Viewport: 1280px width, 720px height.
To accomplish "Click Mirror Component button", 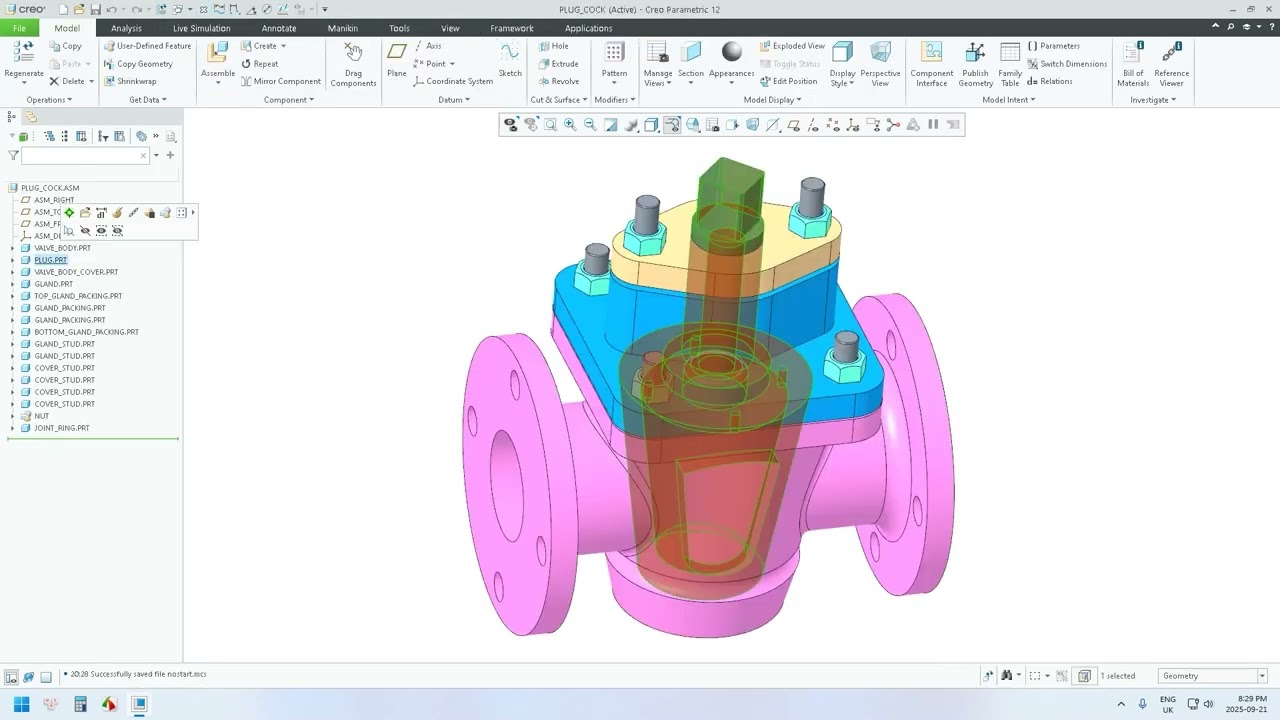I will 280,82.
